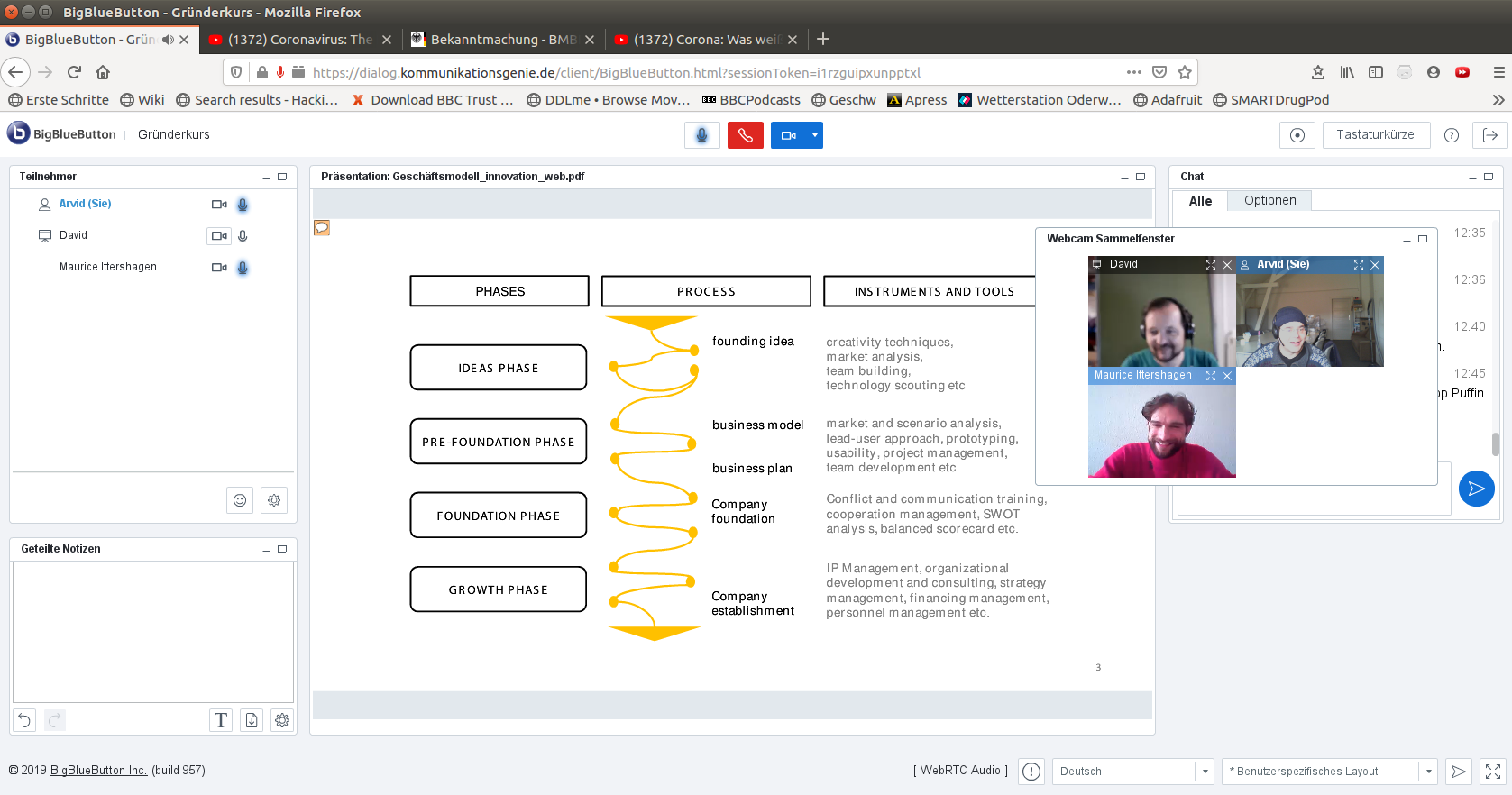The height and width of the screenshot is (795, 1512).
Task: Toggle David's microphone in participant list
Action: [x=243, y=236]
